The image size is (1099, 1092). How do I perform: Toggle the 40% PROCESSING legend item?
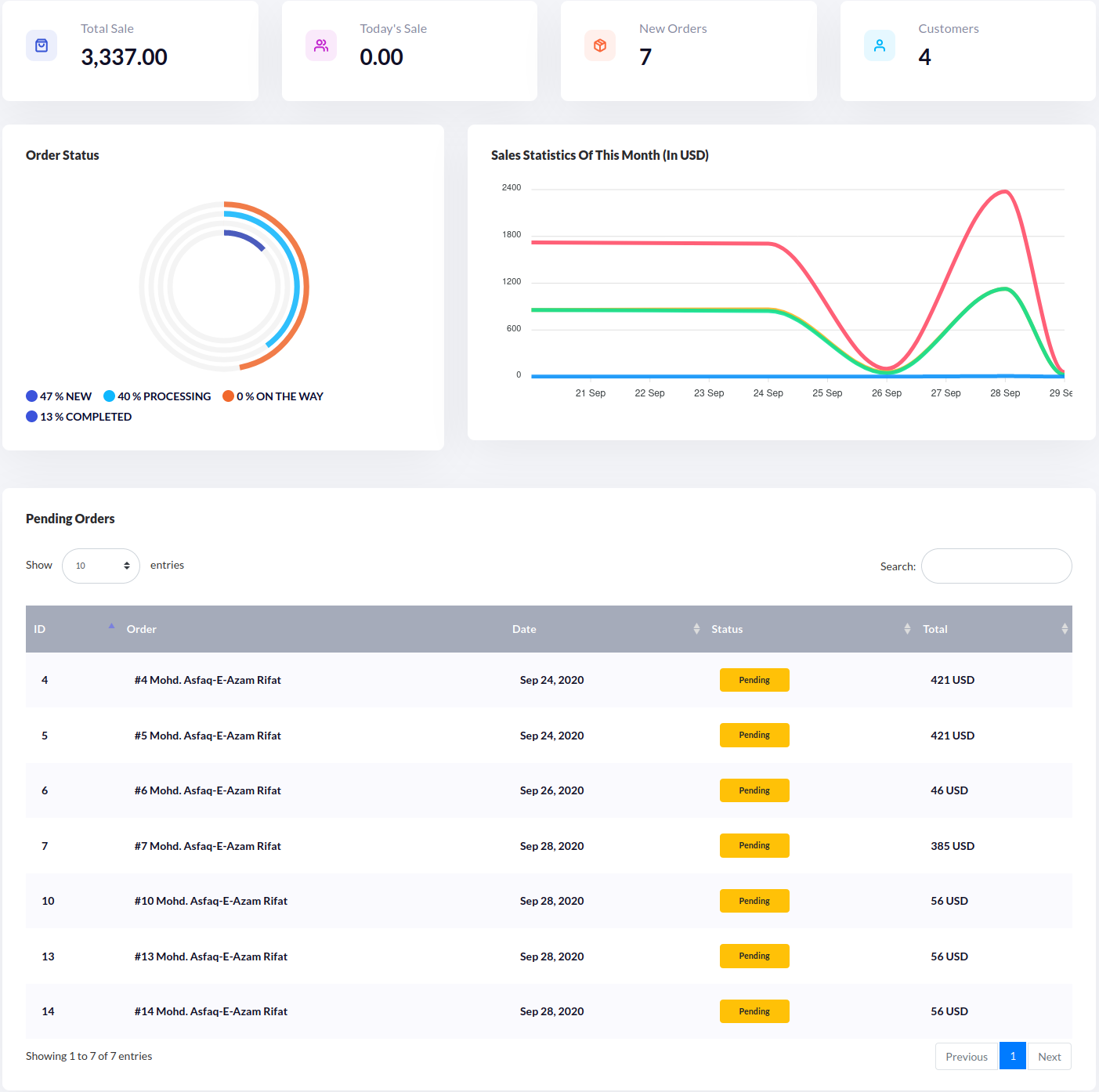[x=157, y=396]
